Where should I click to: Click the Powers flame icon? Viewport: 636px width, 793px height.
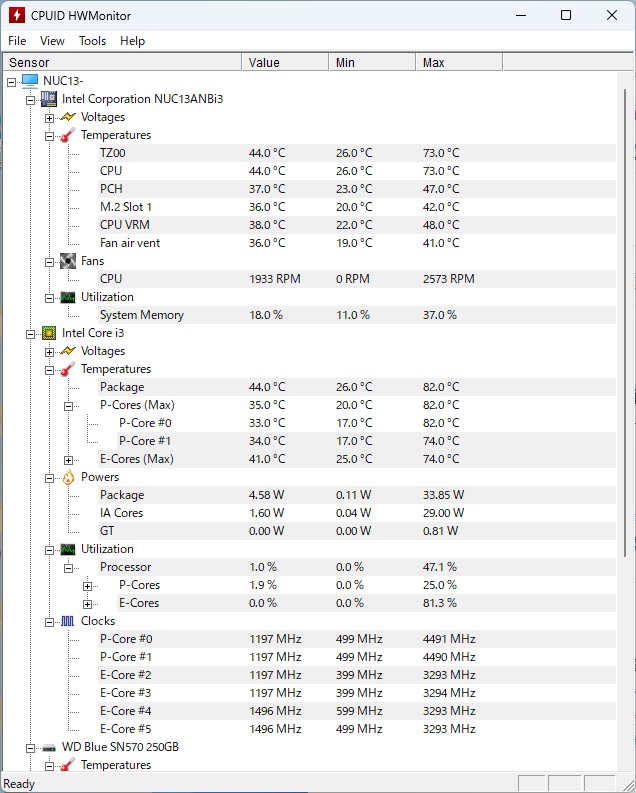click(68, 477)
